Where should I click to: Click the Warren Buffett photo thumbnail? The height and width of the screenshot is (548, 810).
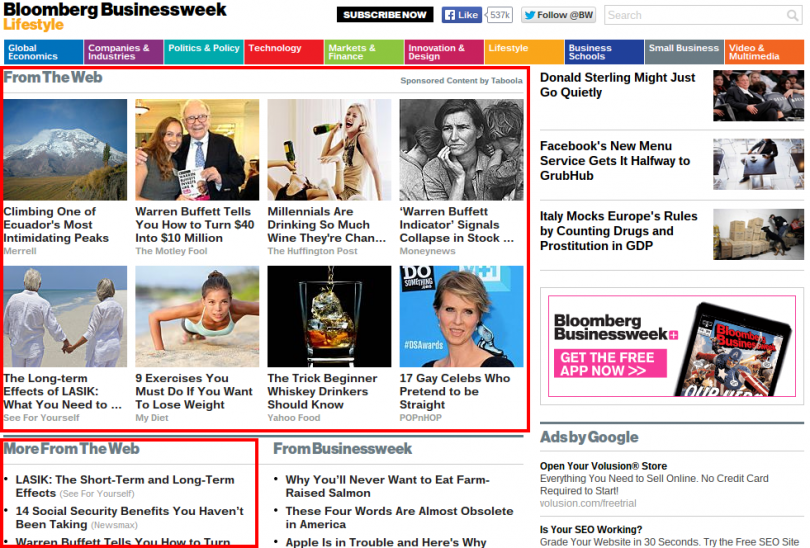pos(197,150)
